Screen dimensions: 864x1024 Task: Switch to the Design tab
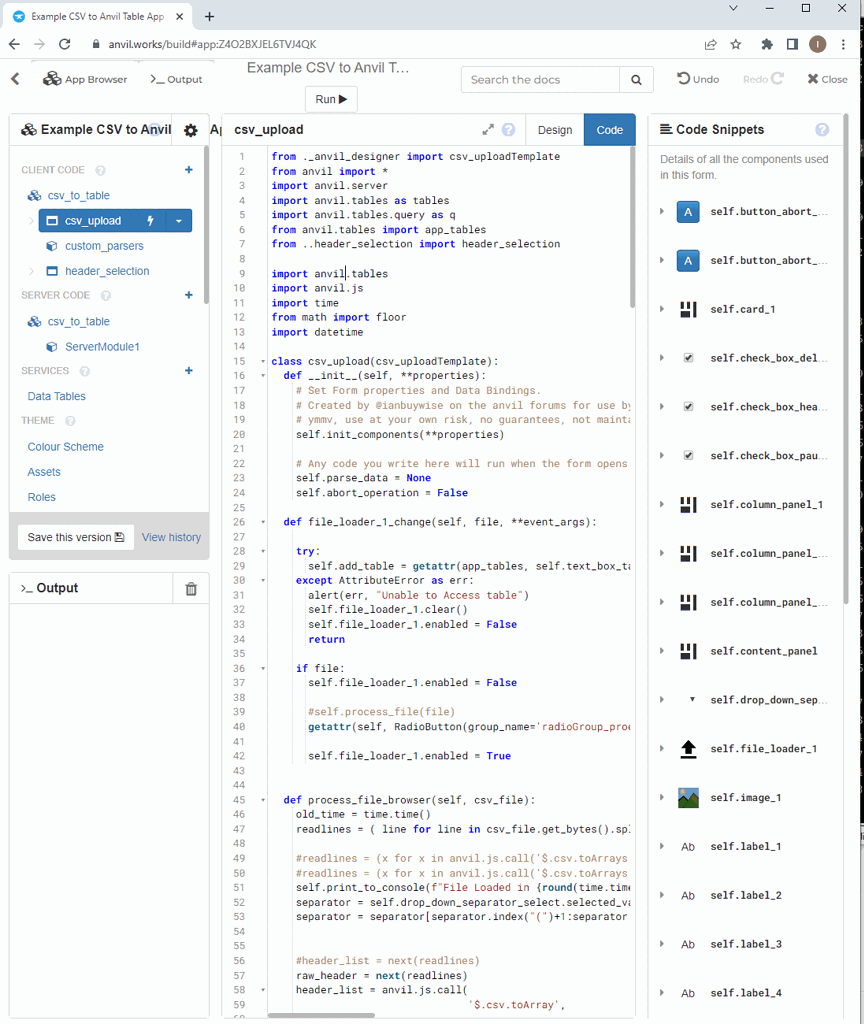(x=555, y=130)
